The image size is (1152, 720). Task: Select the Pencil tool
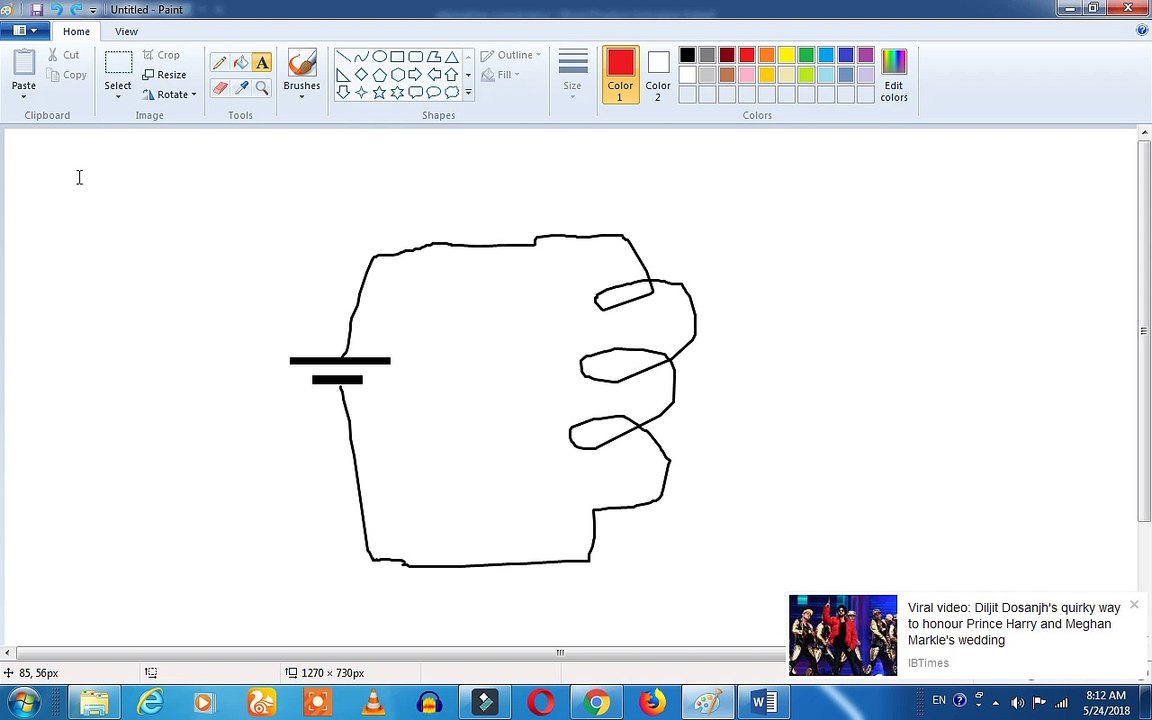[220, 62]
